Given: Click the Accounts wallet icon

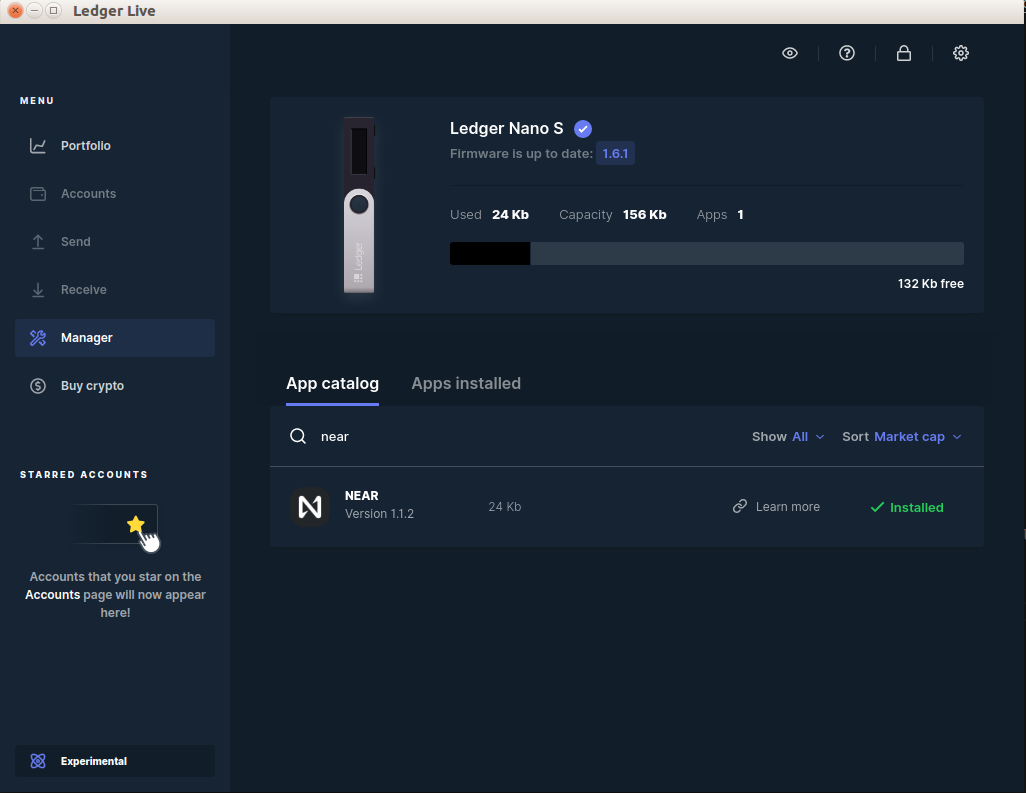Looking at the screenshot, I should tap(38, 194).
